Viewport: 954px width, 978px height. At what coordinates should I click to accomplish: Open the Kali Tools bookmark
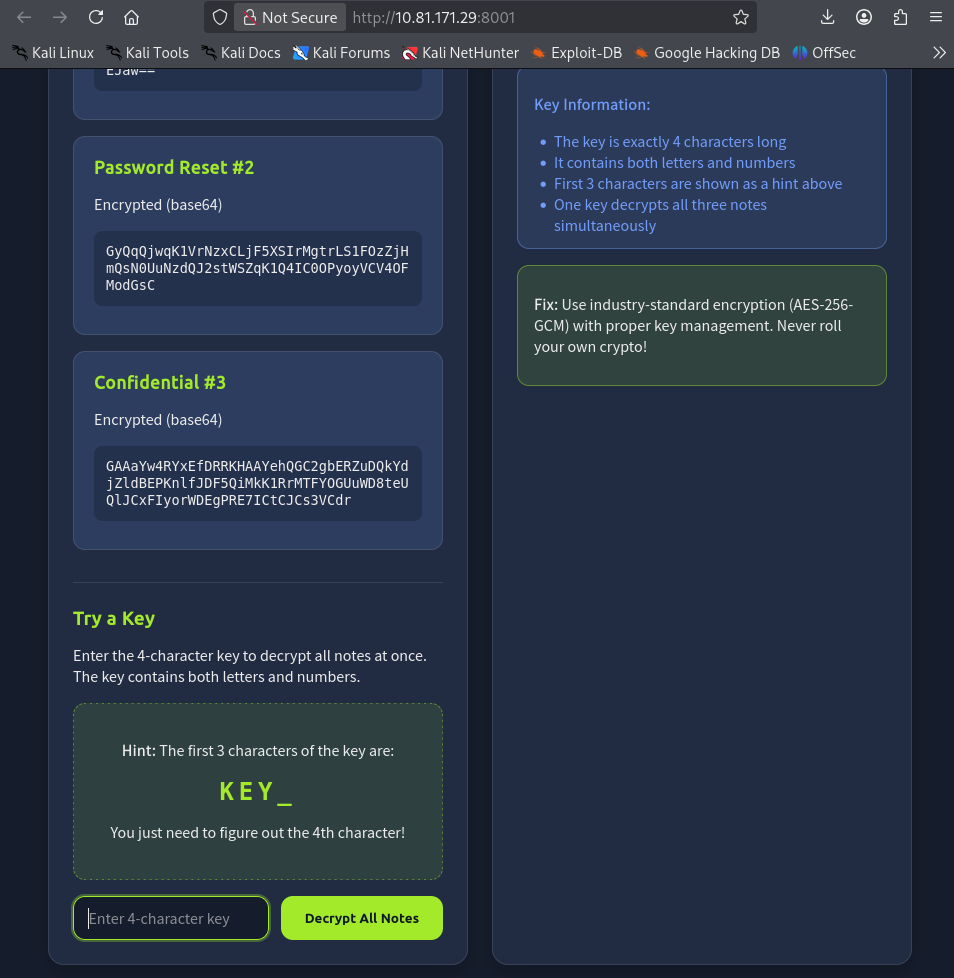pos(148,53)
